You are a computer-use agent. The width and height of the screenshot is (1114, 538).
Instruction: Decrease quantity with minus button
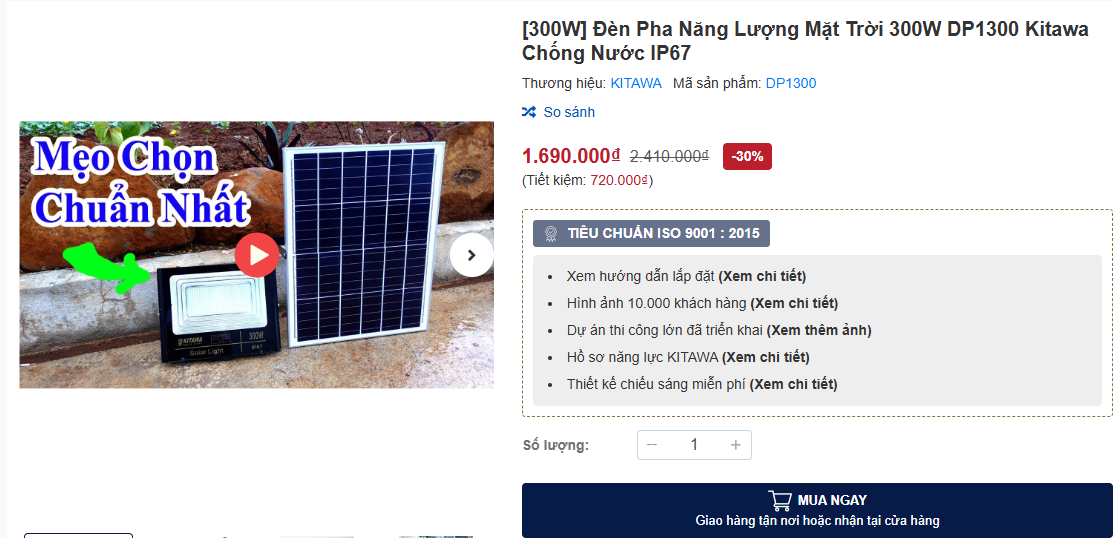coord(652,445)
